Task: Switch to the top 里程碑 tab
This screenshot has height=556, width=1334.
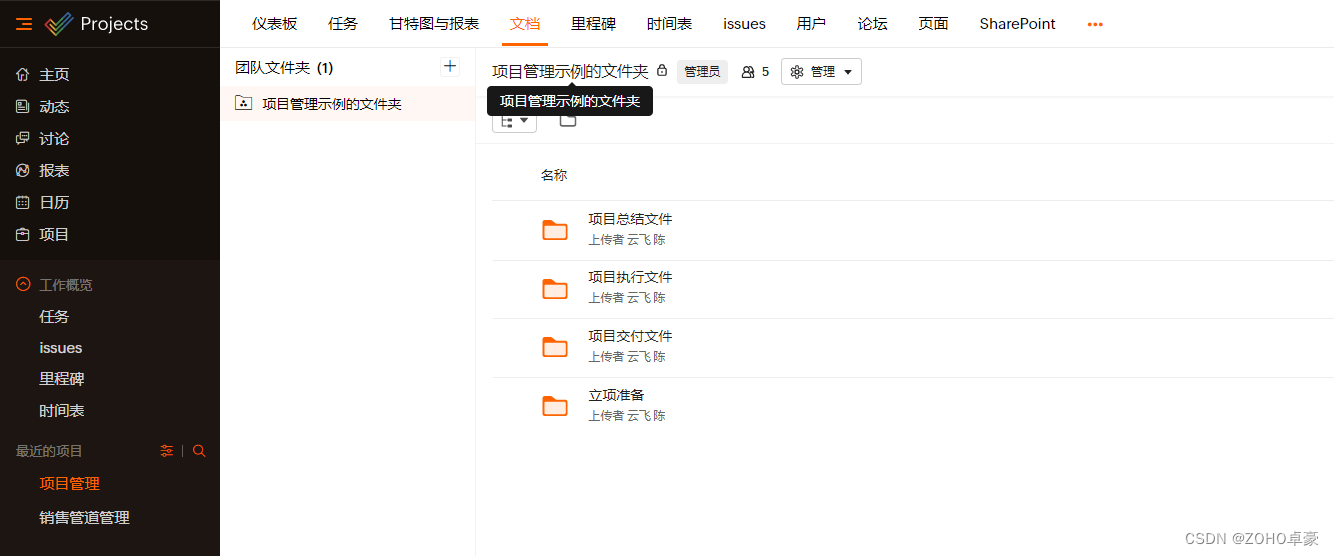Action: [x=594, y=24]
